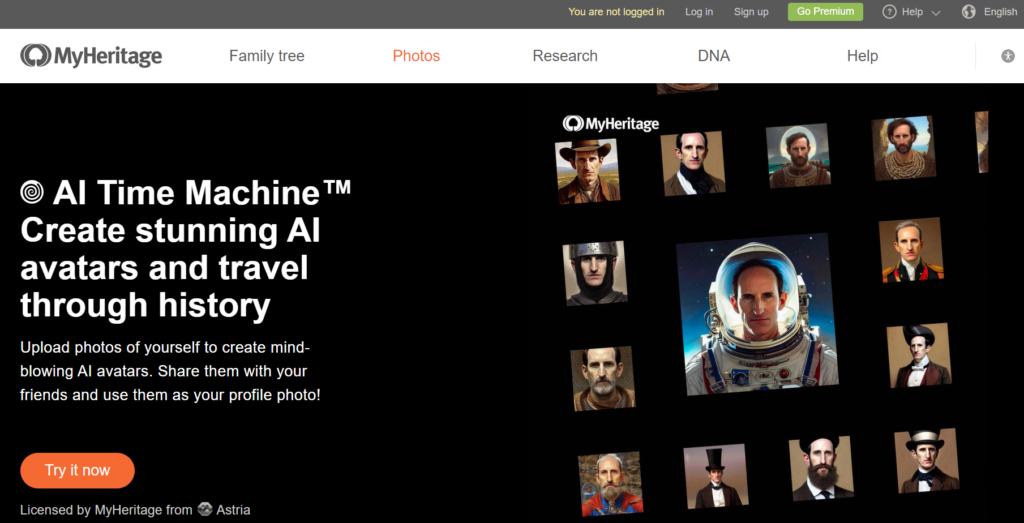1024x523 pixels.
Task: Click the AI Time Machine headline text
Action: tap(202, 192)
